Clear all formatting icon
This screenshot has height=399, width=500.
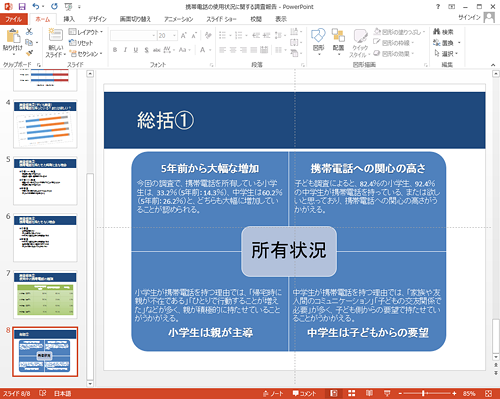[208, 35]
